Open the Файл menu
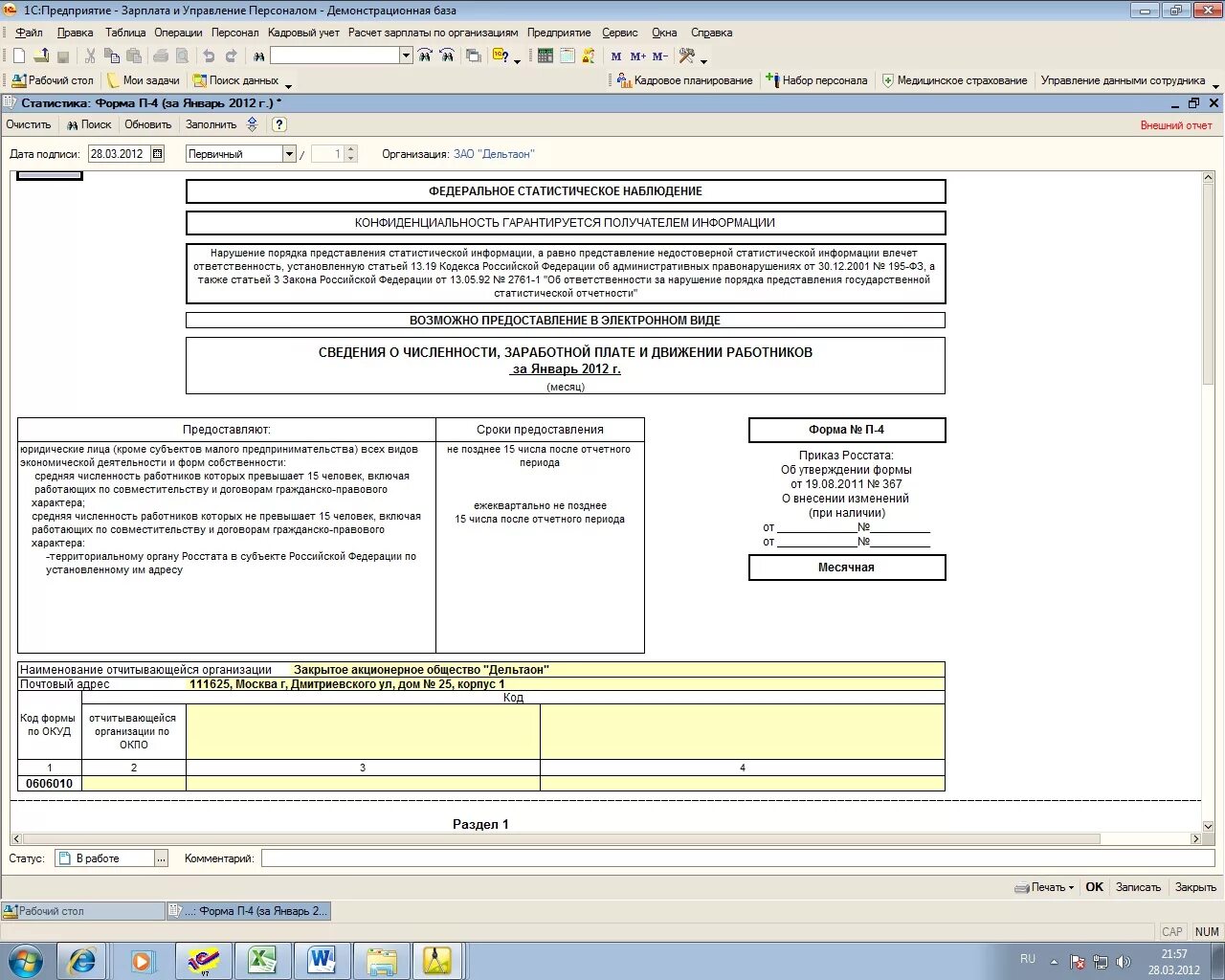Viewport: 1225px width, 980px height. click(29, 33)
